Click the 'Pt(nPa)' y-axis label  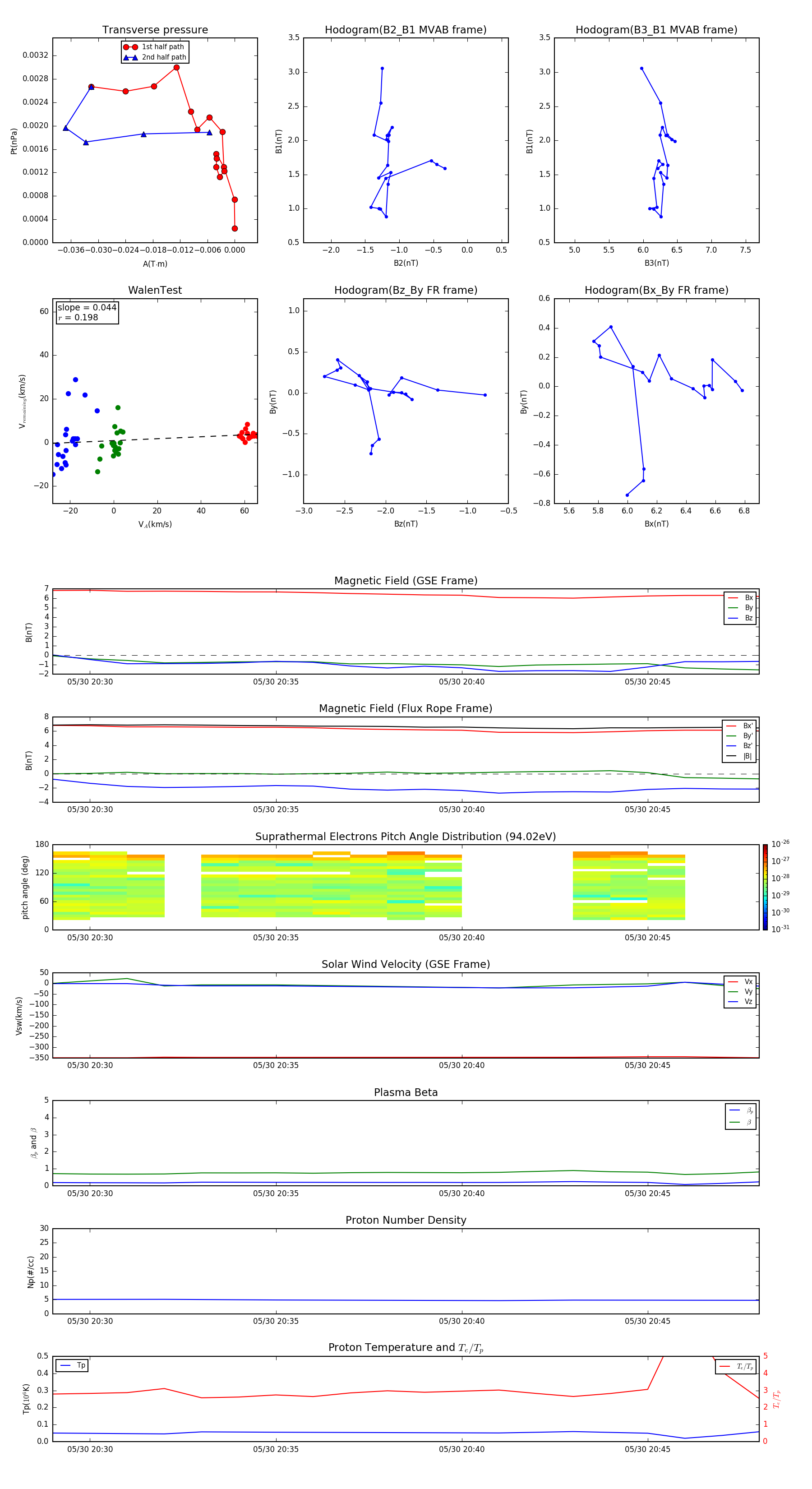pyautogui.click(x=14, y=140)
